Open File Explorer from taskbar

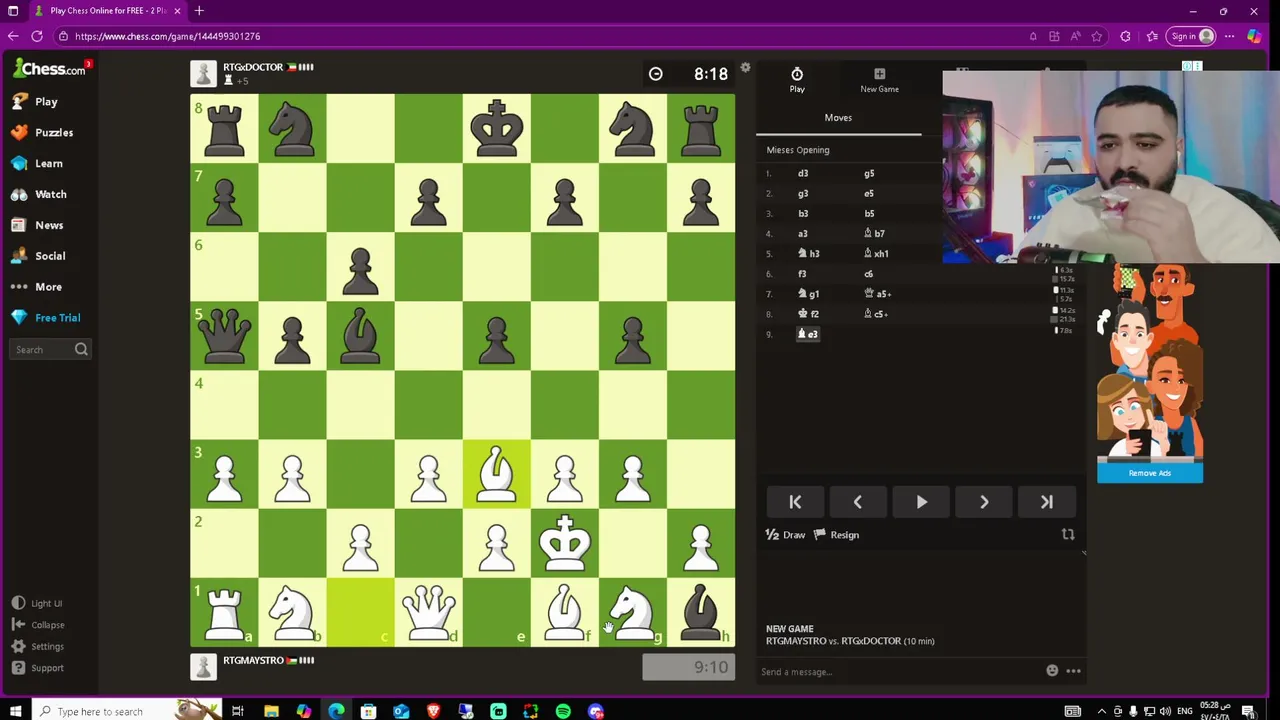click(x=271, y=711)
